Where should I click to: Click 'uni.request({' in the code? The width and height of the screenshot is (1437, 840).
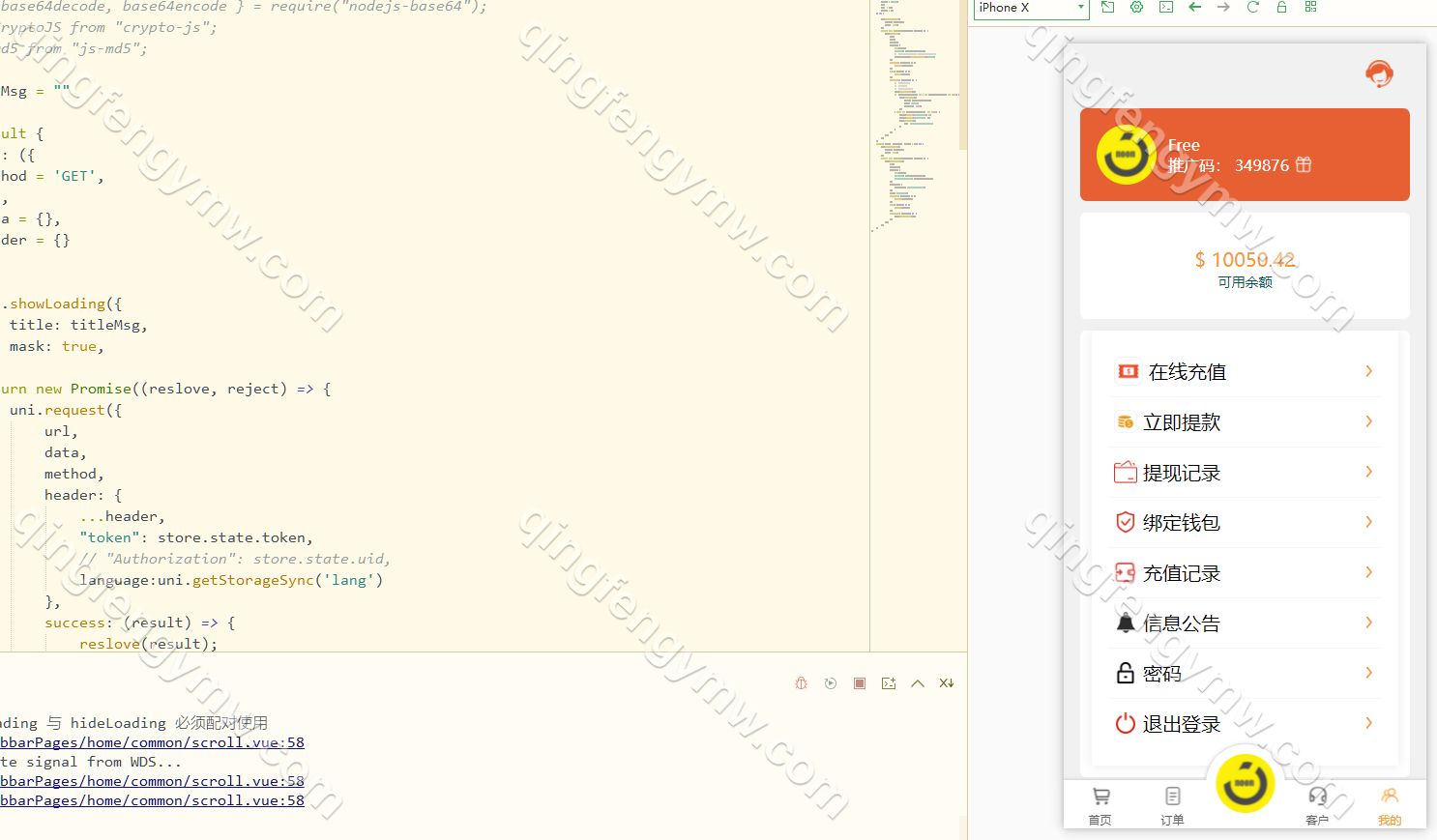point(66,410)
